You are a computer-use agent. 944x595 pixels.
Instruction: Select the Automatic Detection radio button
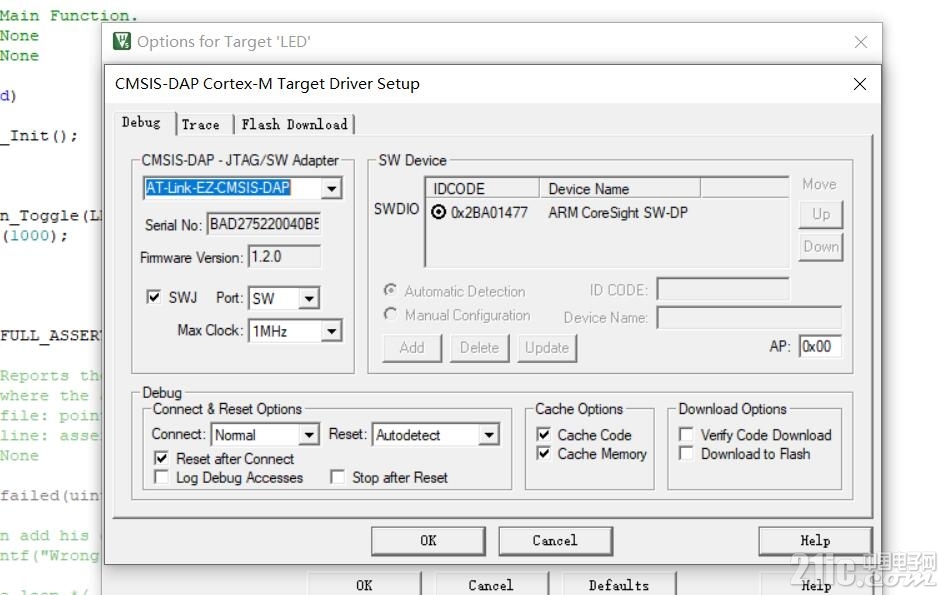pos(390,290)
